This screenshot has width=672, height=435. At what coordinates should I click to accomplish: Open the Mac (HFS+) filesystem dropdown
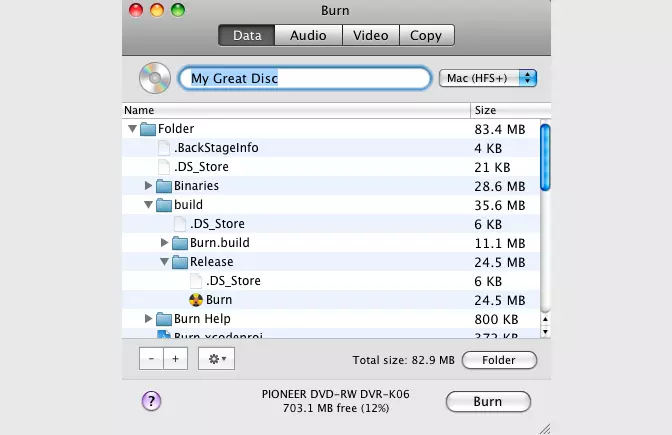tap(488, 78)
